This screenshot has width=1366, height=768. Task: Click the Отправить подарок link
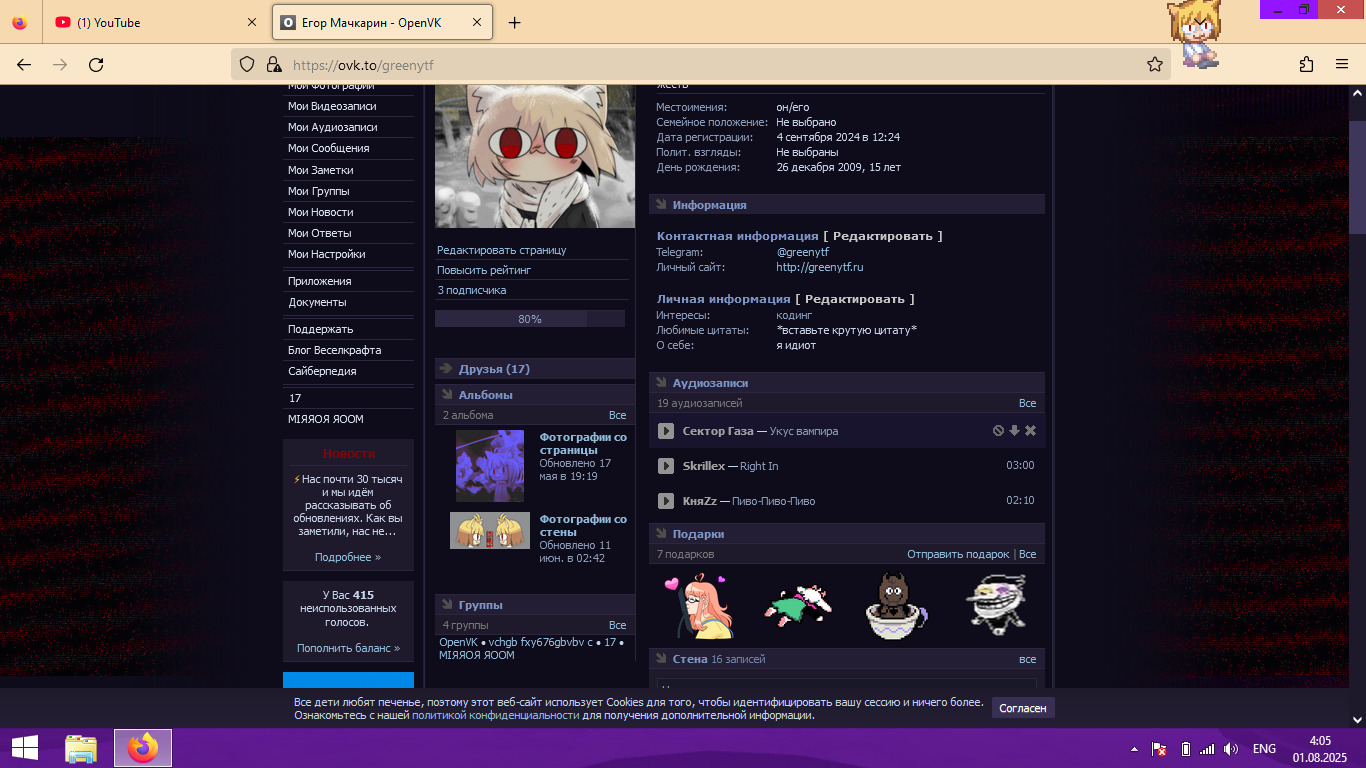coord(958,554)
